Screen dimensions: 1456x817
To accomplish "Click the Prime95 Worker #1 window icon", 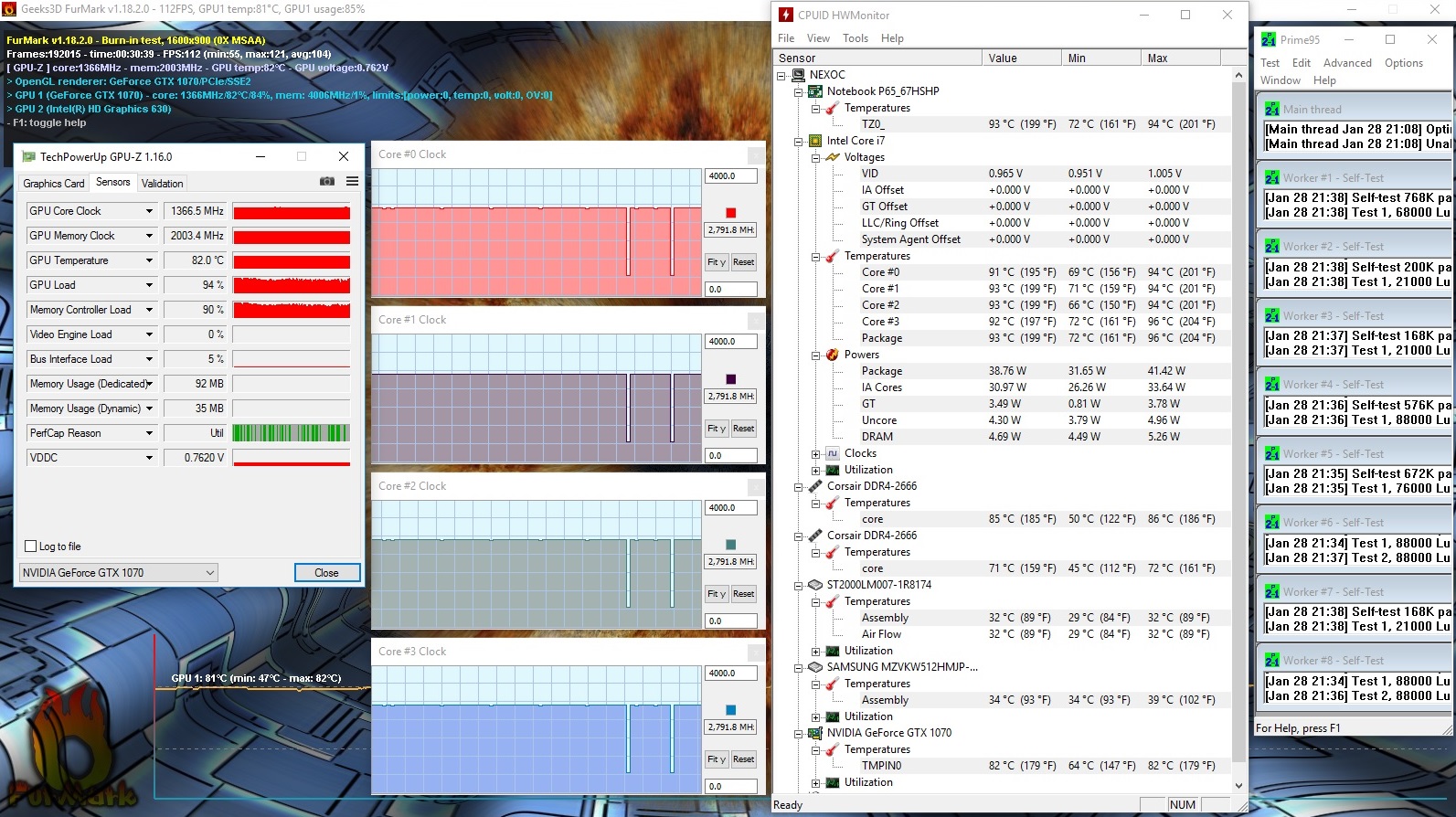I will pos(1271,177).
